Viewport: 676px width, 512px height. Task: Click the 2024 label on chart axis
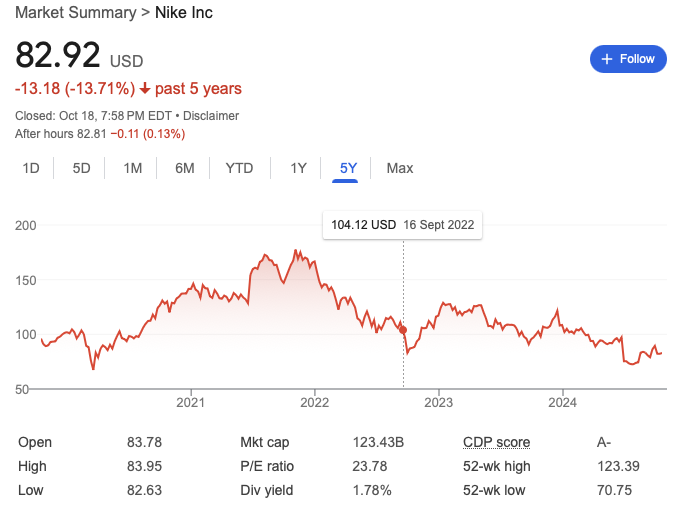(562, 403)
